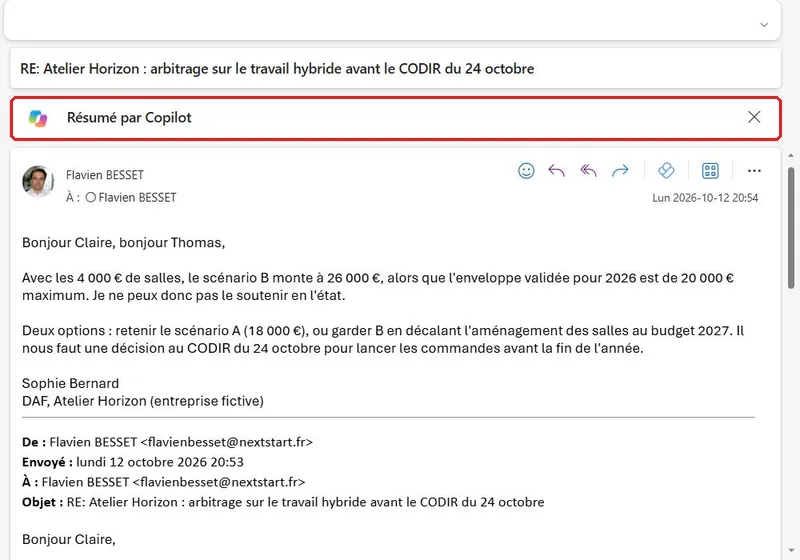Click the quoted 'À :' flavienbesset@nextstart.fr line
Viewport: 800px width, 560px height.
tap(164, 482)
